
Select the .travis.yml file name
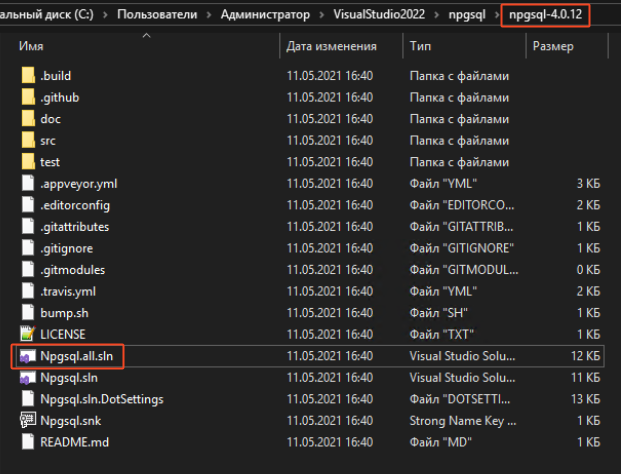(x=68, y=291)
